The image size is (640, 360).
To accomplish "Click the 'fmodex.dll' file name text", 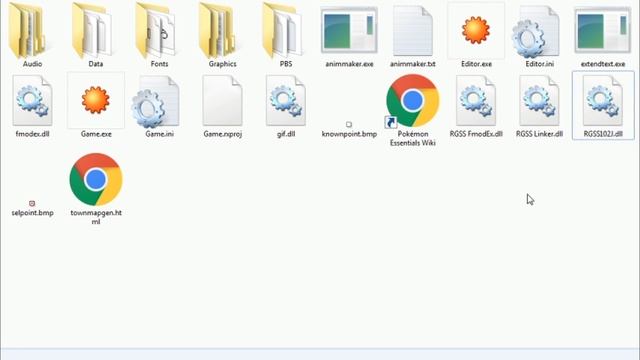I will click(32, 134).
